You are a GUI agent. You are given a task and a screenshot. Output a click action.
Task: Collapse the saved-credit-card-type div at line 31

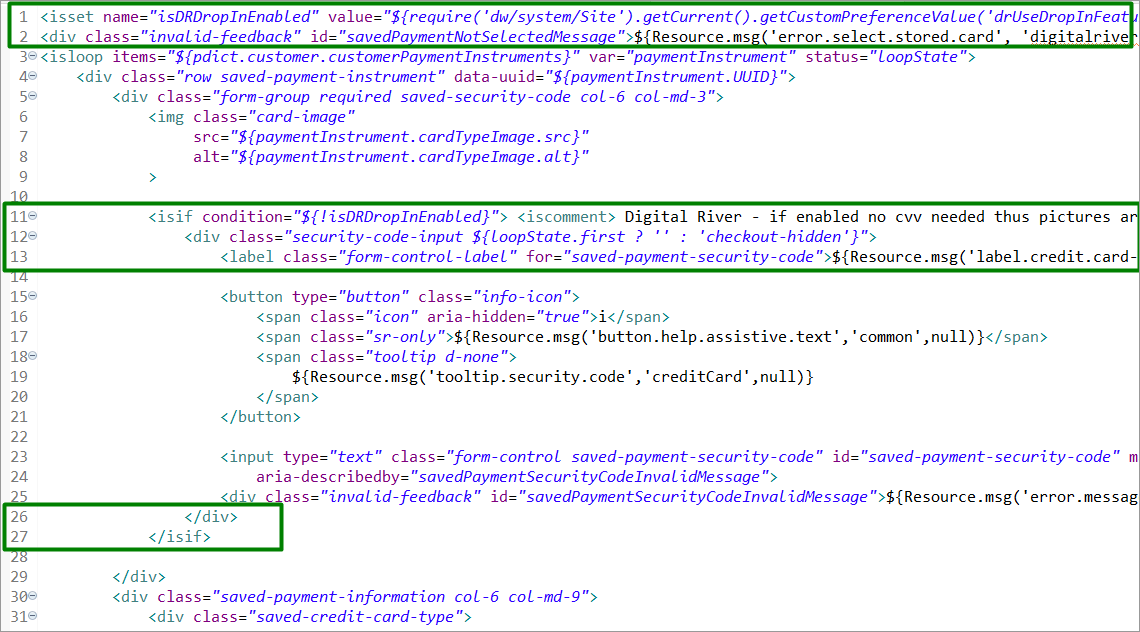[x=31, y=617]
